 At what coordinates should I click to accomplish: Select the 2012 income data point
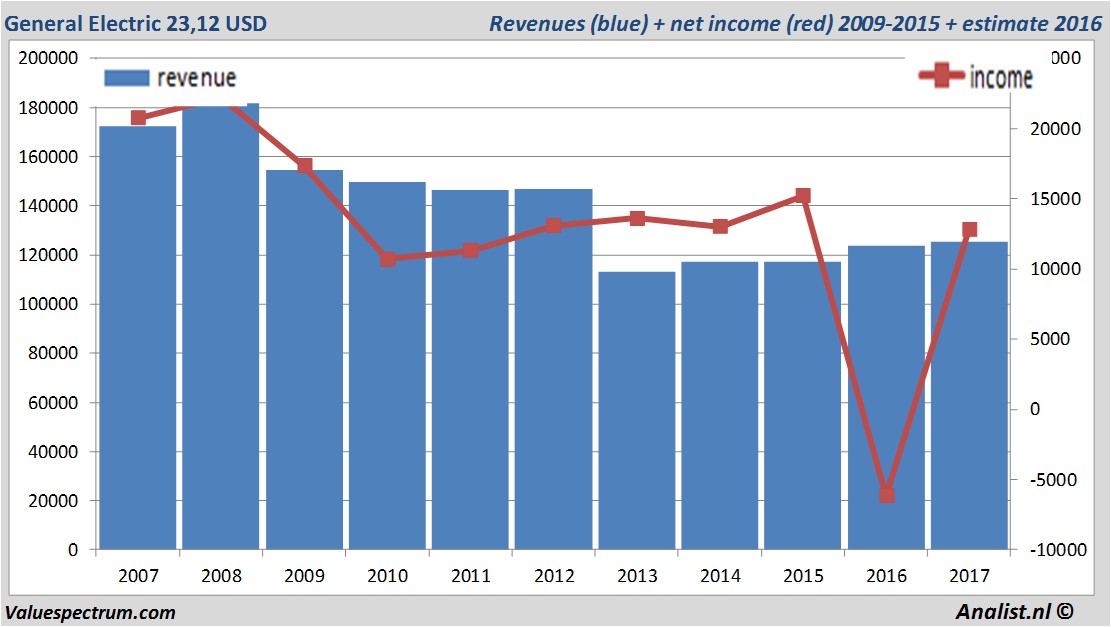554,225
